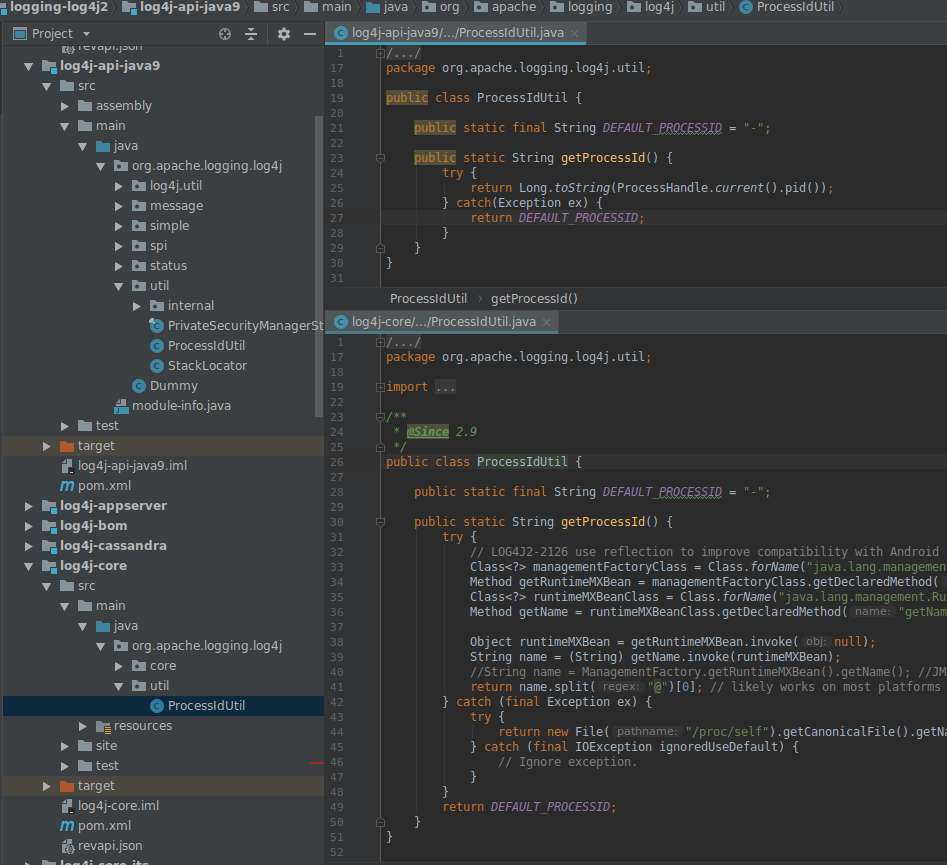Click the apache breadcrumb folder
Screen dimensions: 947x865
pyautogui.click(x=506, y=7)
